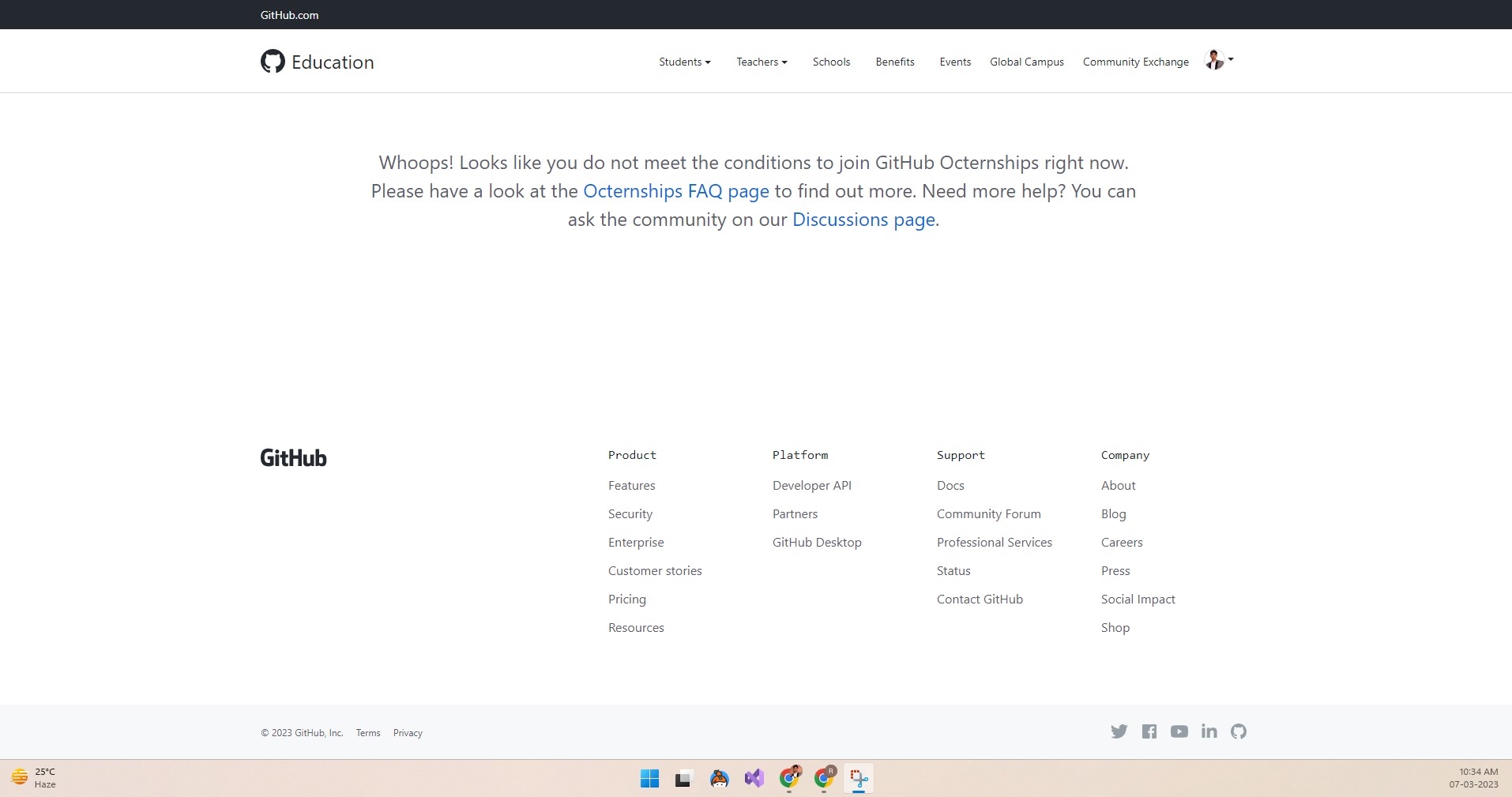This screenshot has height=797, width=1512.
Task: Open the Chrome profile with R badge
Action: coord(824,779)
